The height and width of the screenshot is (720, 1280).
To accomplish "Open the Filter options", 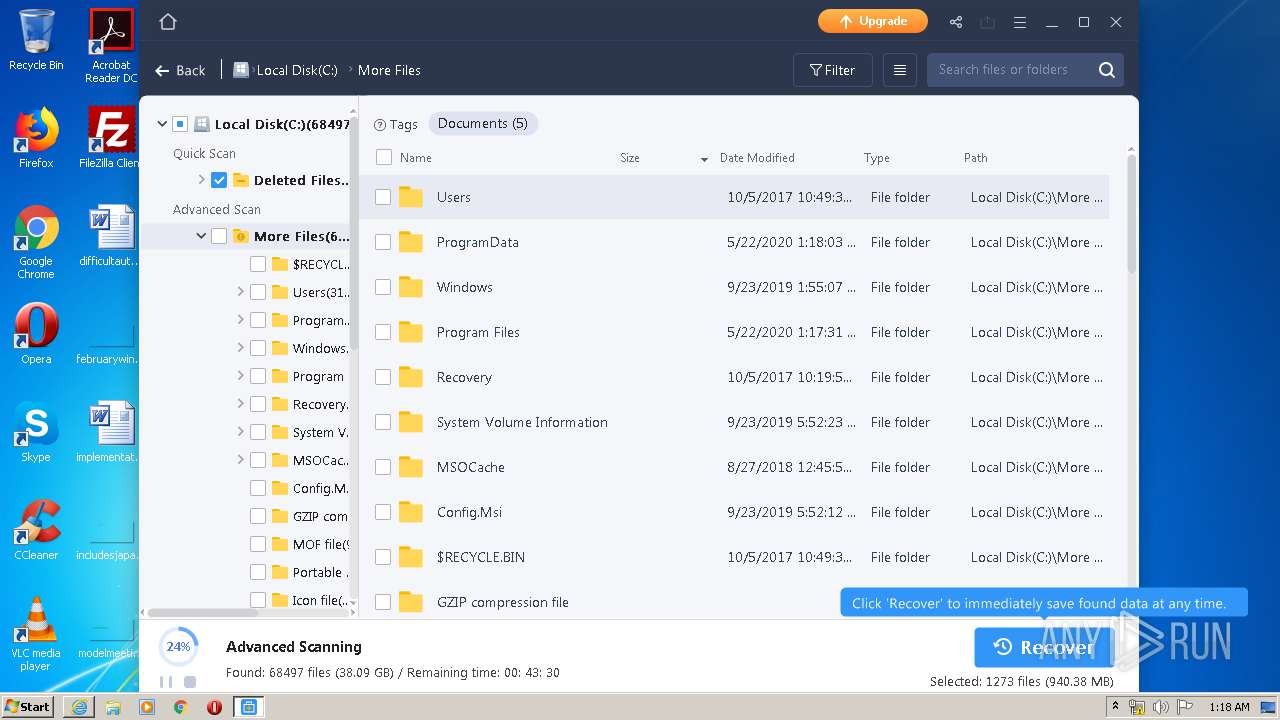I will coord(832,70).
